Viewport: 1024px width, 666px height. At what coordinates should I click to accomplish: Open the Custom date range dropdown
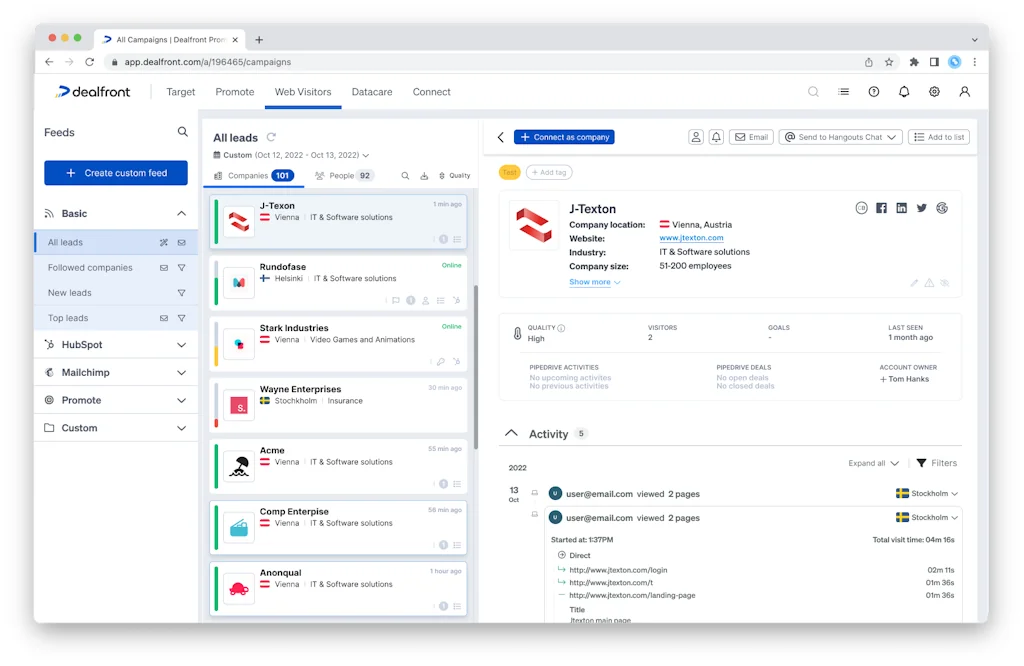pyautogui.click(x=291, y=155)
